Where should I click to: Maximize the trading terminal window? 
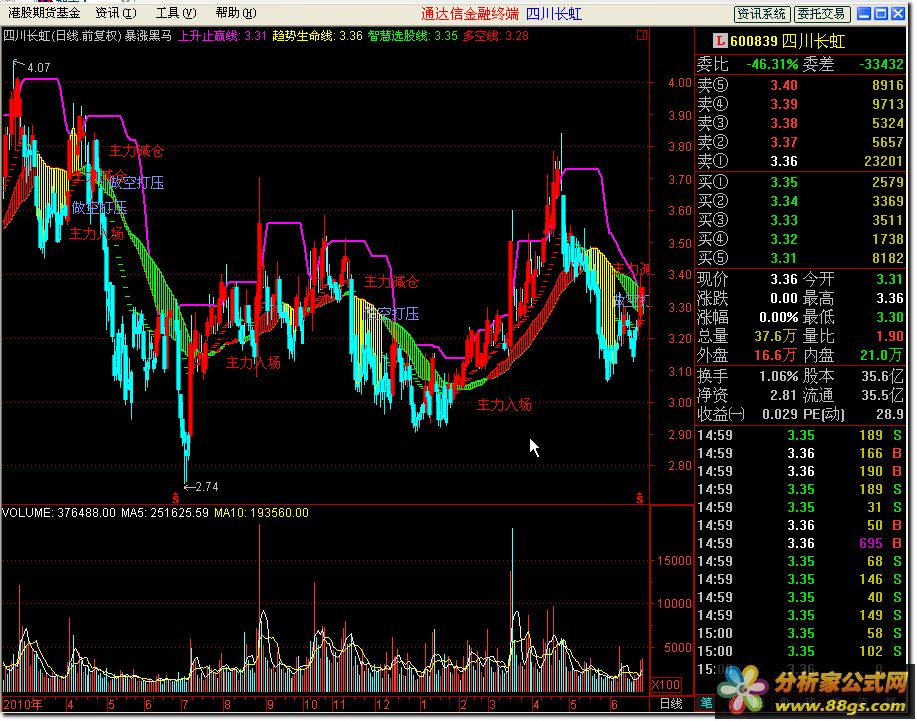pyautogui.click(x=881, y=13)
